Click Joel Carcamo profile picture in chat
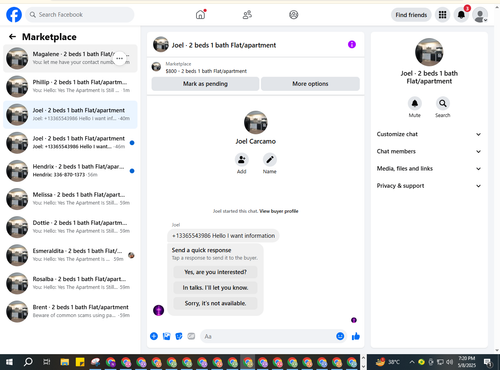 [x=256, y=122]
